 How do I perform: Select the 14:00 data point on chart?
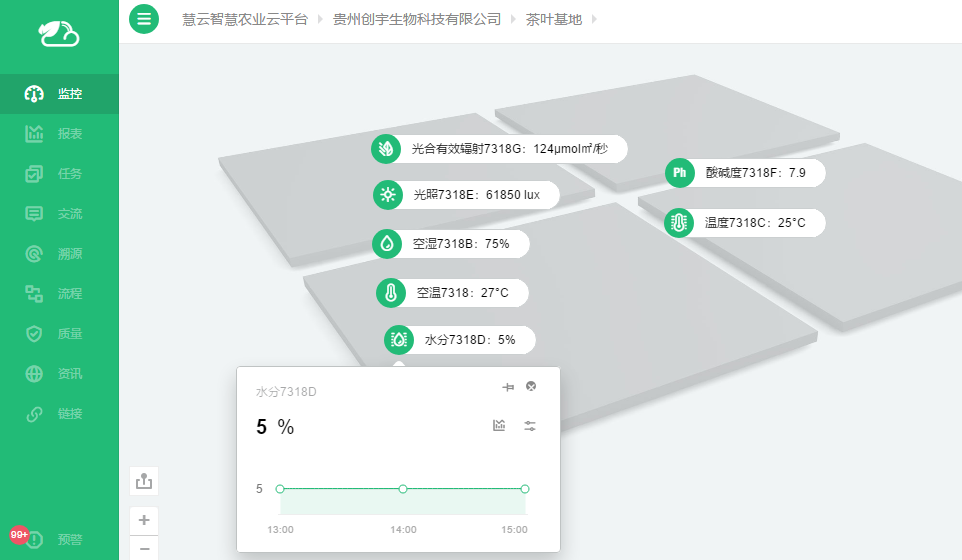tap(403, 489)
